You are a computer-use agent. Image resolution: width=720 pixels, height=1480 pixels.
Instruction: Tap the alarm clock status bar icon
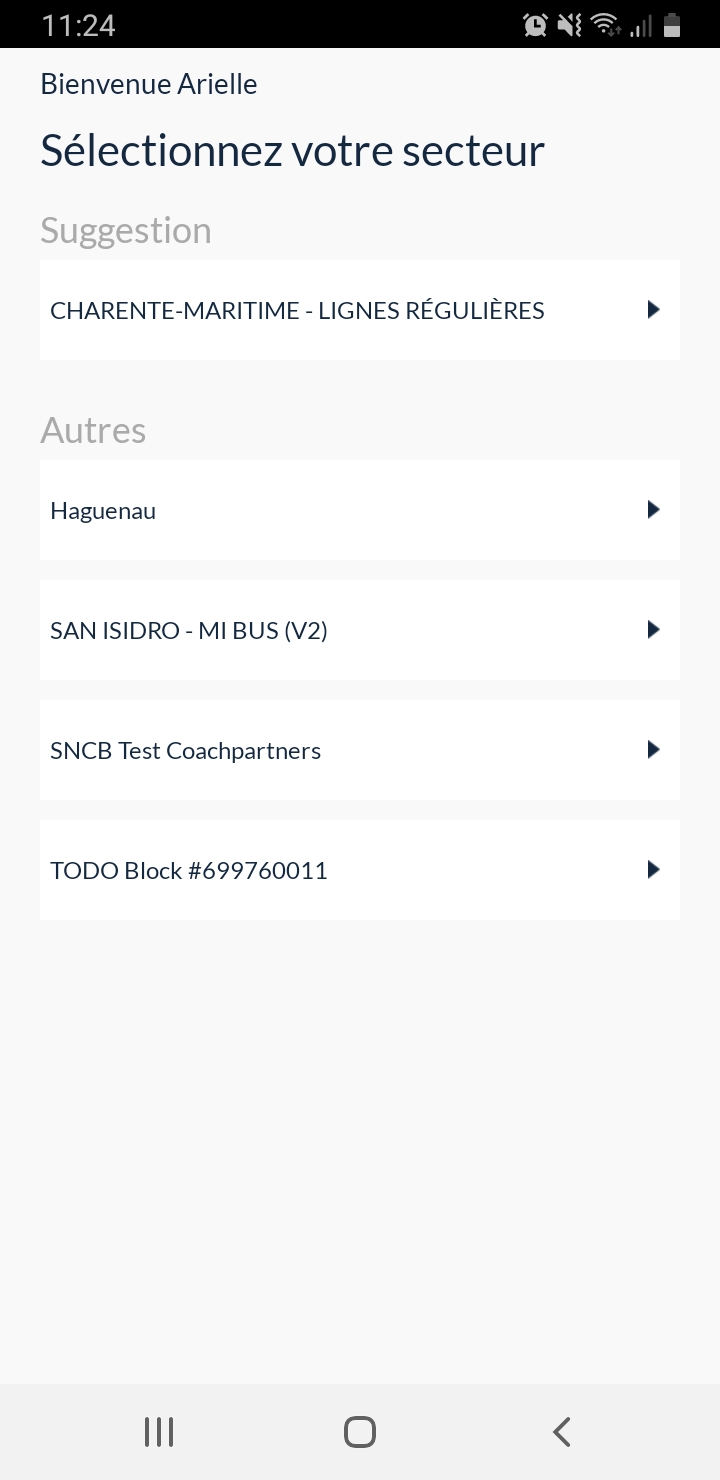tap(536, 25)
